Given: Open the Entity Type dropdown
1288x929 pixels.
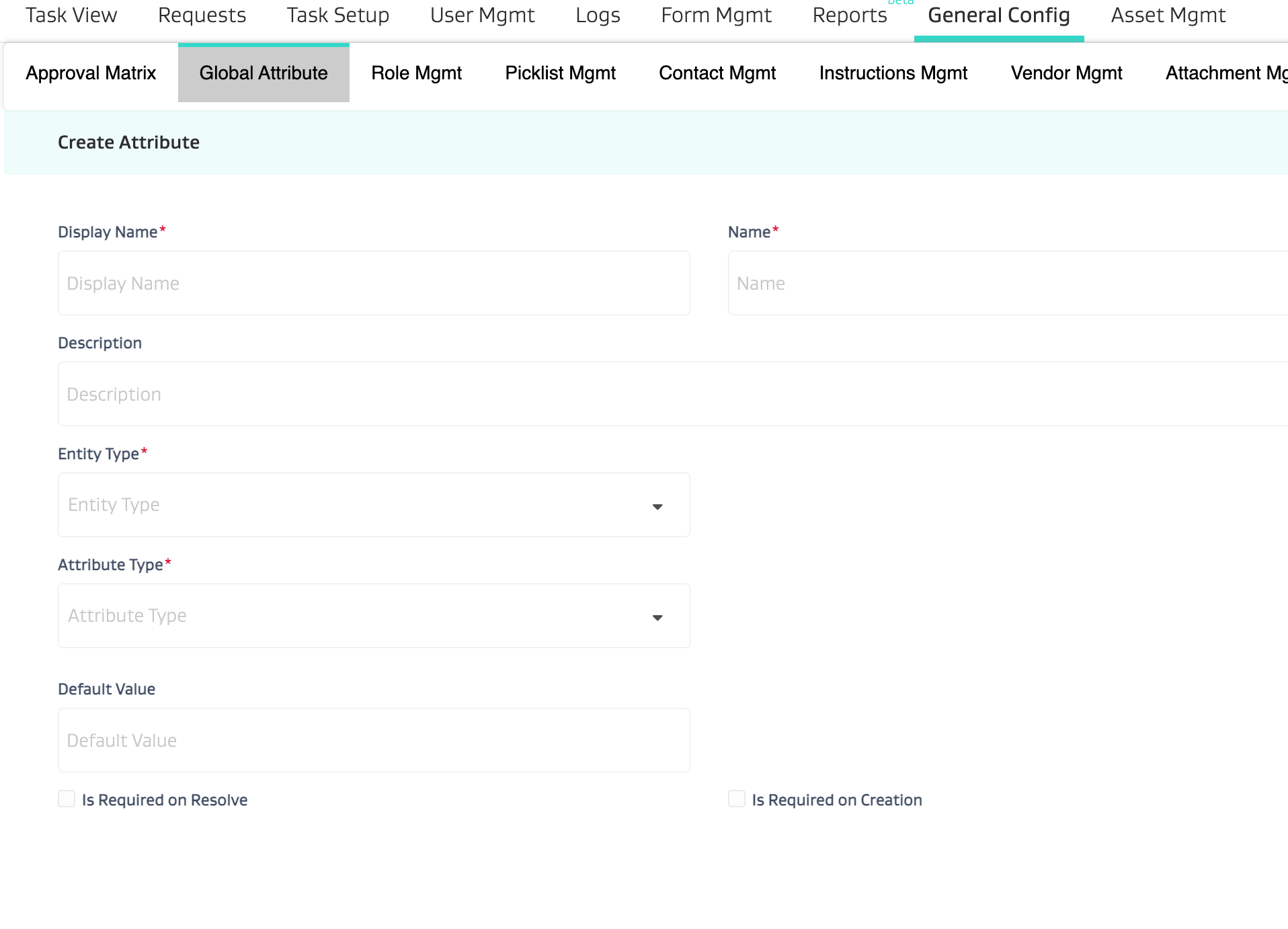Looking at the screenshot, I should 374,505.
